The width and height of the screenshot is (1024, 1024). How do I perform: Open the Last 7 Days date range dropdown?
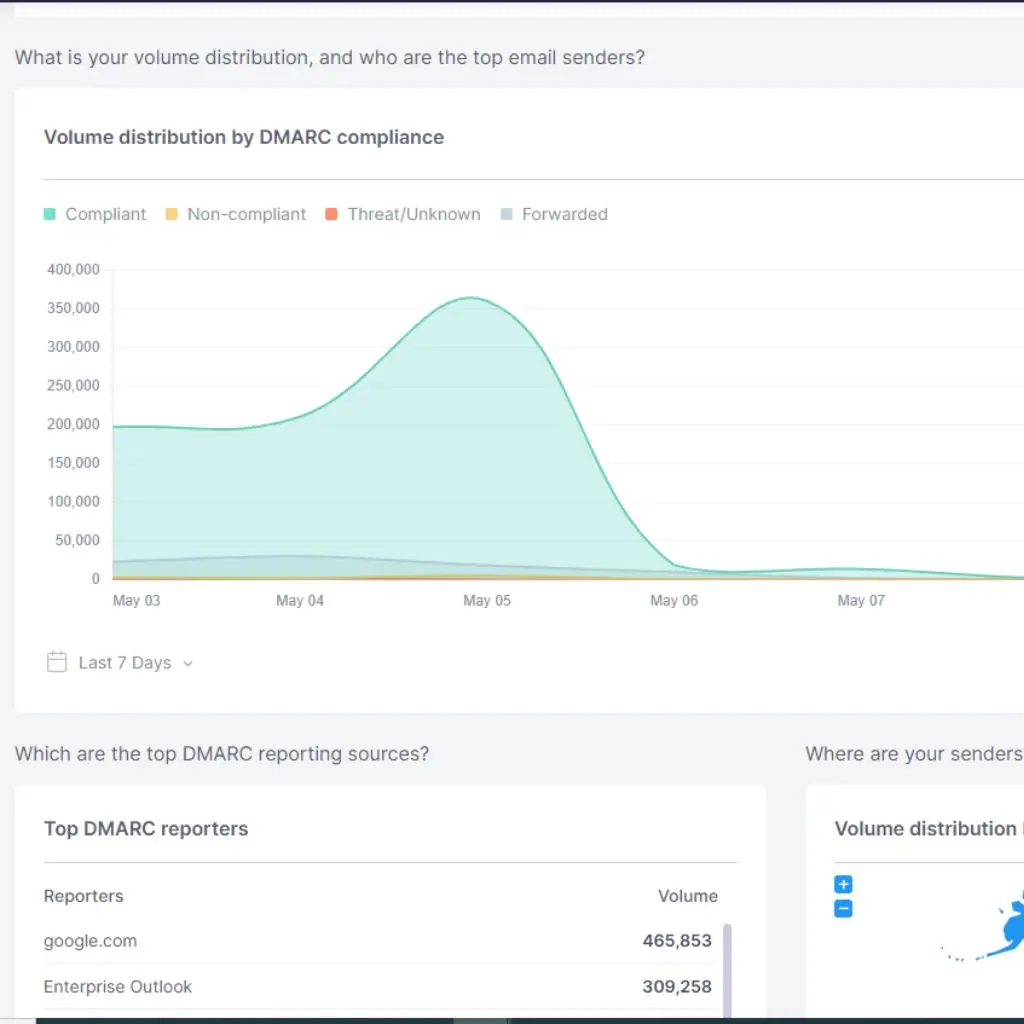(x=125, y=662)
